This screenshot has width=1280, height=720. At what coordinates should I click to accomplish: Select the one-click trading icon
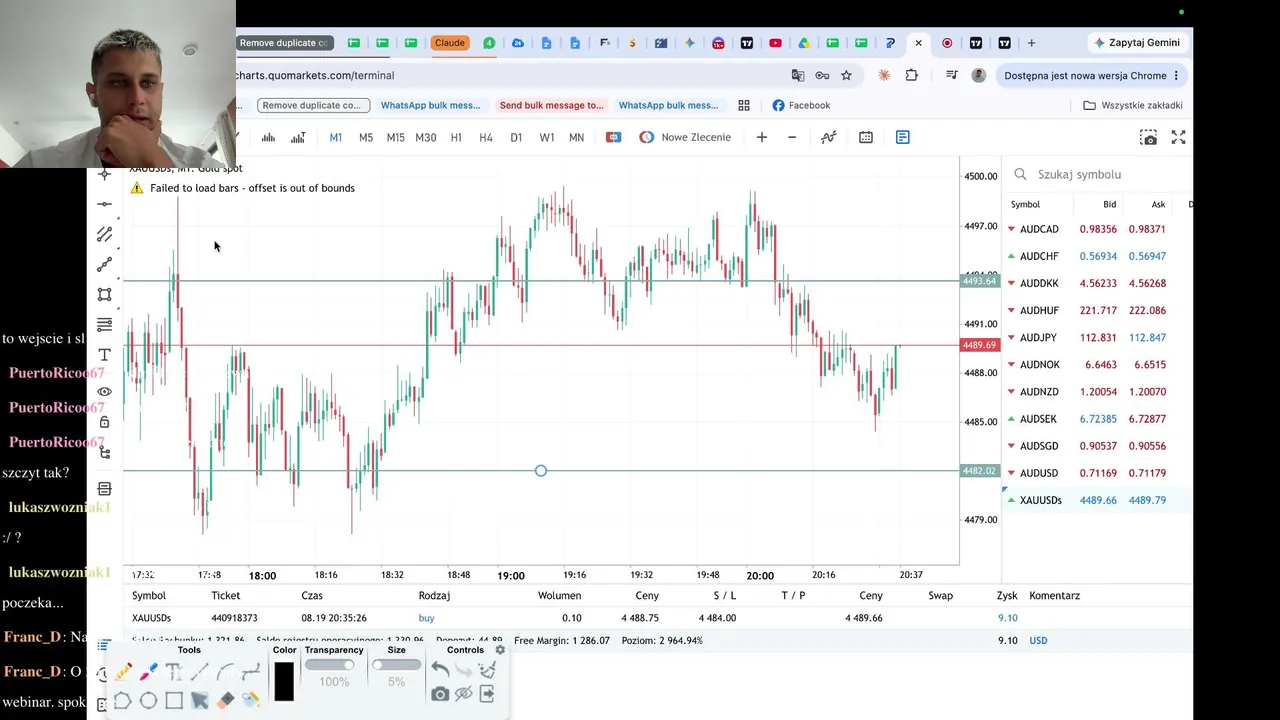[614, 137]
